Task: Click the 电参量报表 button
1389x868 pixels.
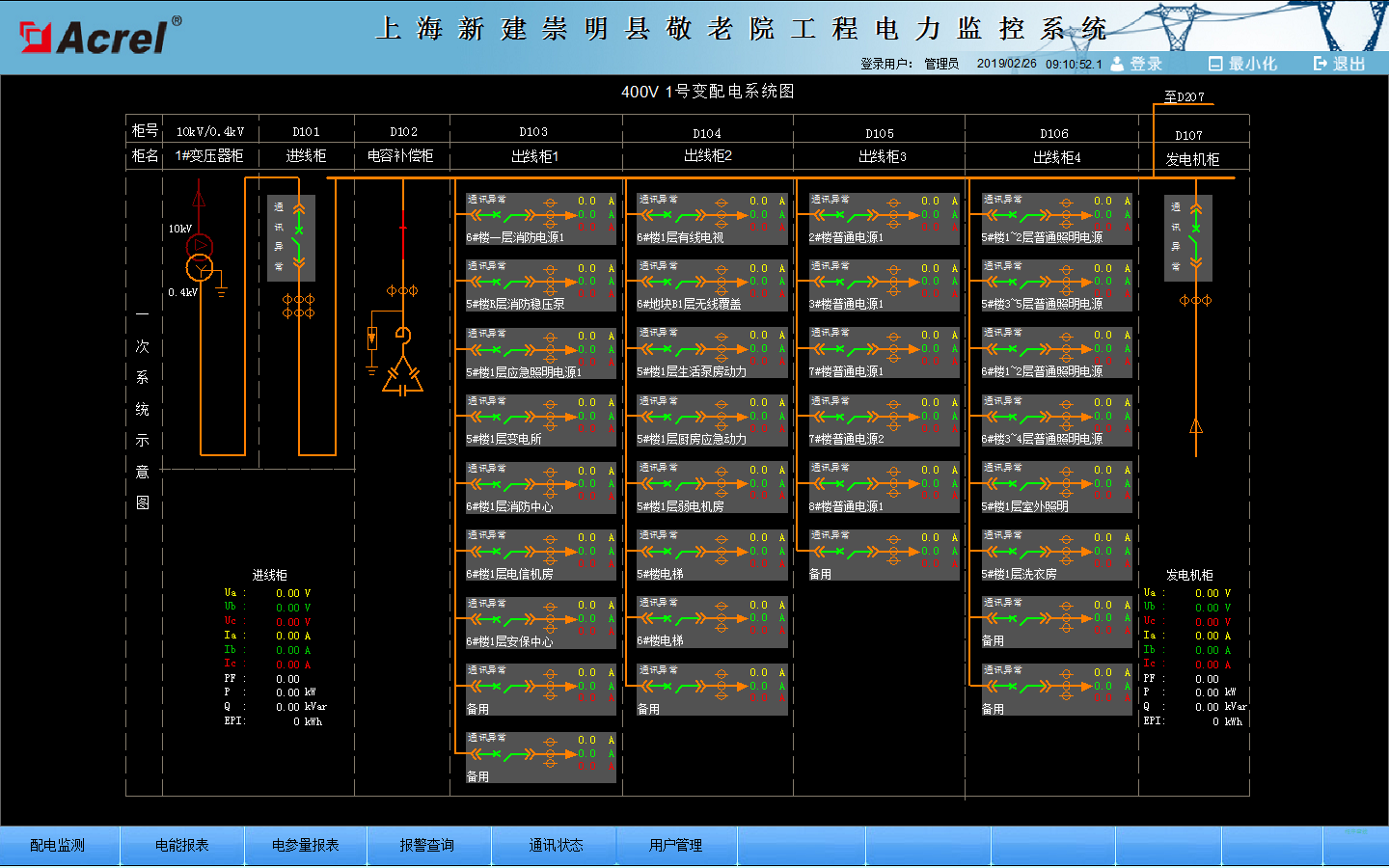Action: [x=305, y=846]
